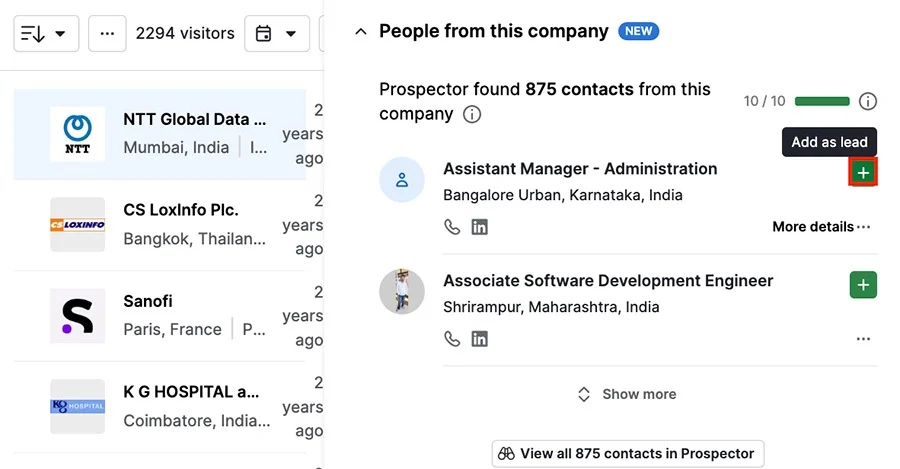Image resolution: width=900 pixels, height=469 pixels.
Task: Open the sort order dropdown
Action: point(46,34)
